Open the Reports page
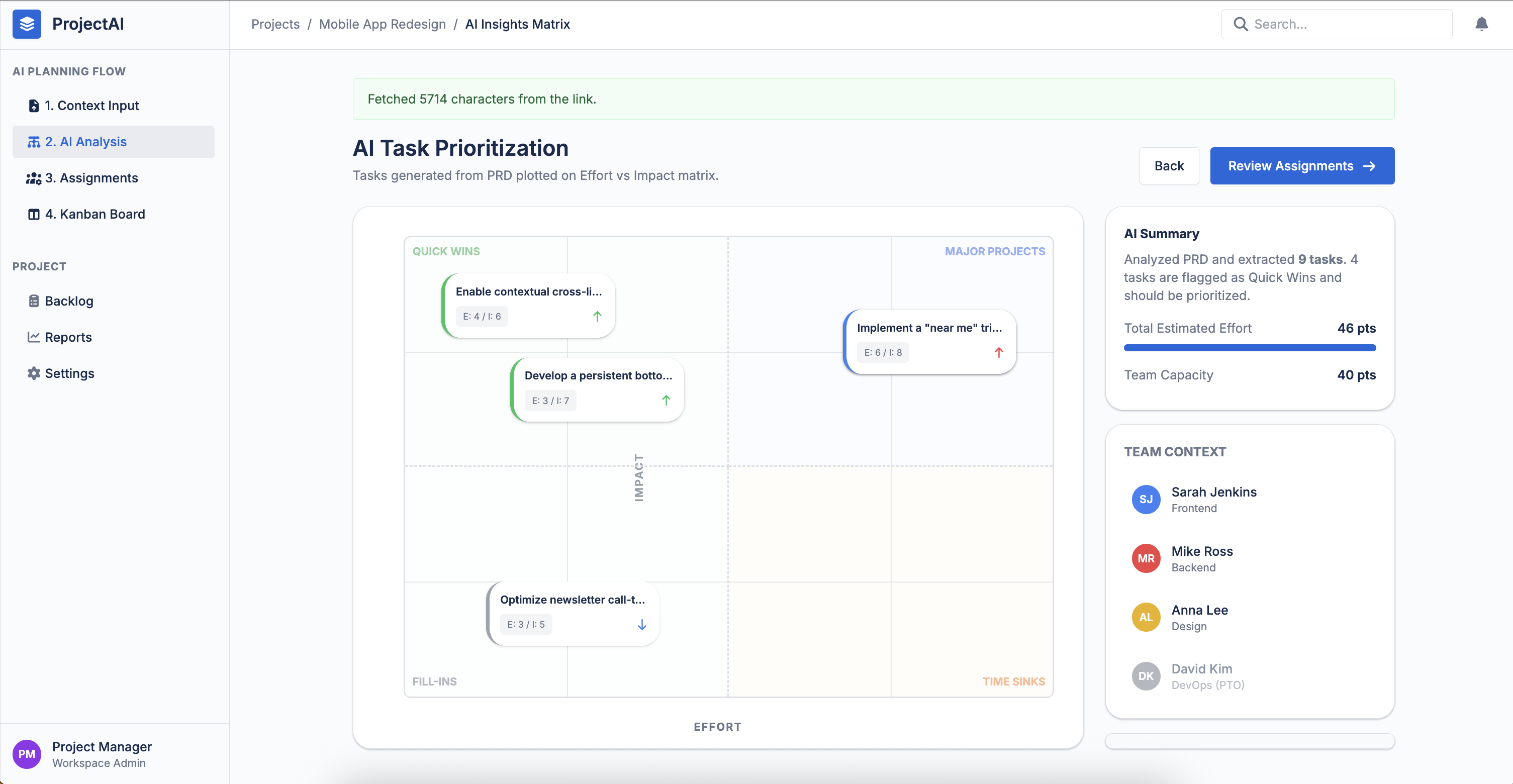1513x784 pixels. point(114,337)
